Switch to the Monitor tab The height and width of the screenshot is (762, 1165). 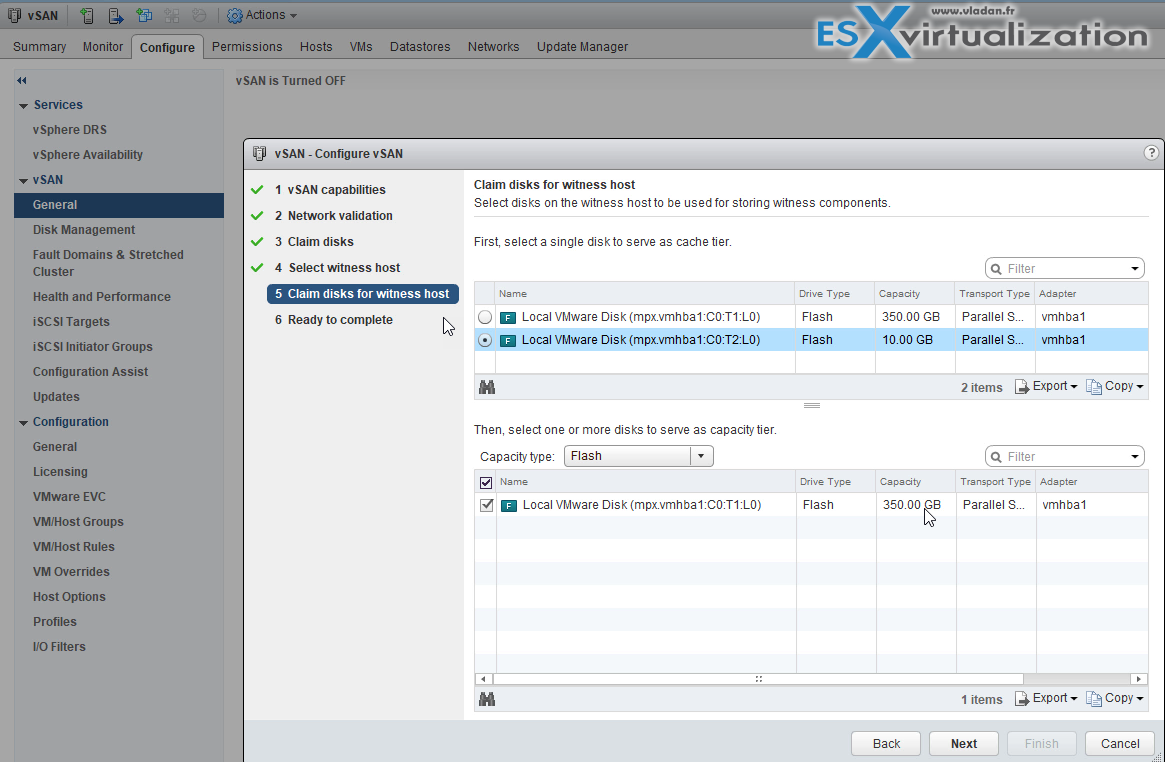coord(103,47)
